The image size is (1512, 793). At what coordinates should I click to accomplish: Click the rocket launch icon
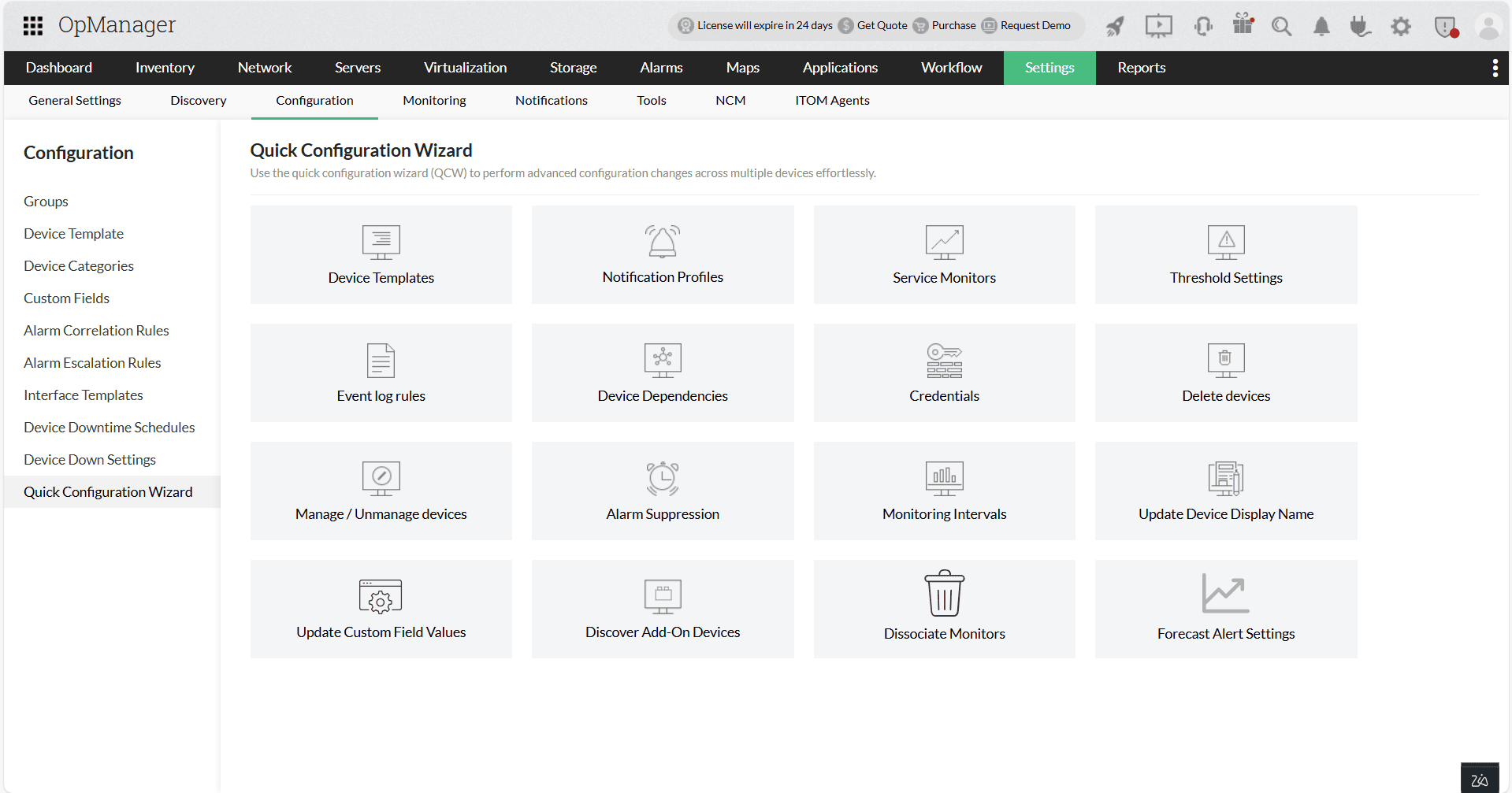click(1115, 26)
